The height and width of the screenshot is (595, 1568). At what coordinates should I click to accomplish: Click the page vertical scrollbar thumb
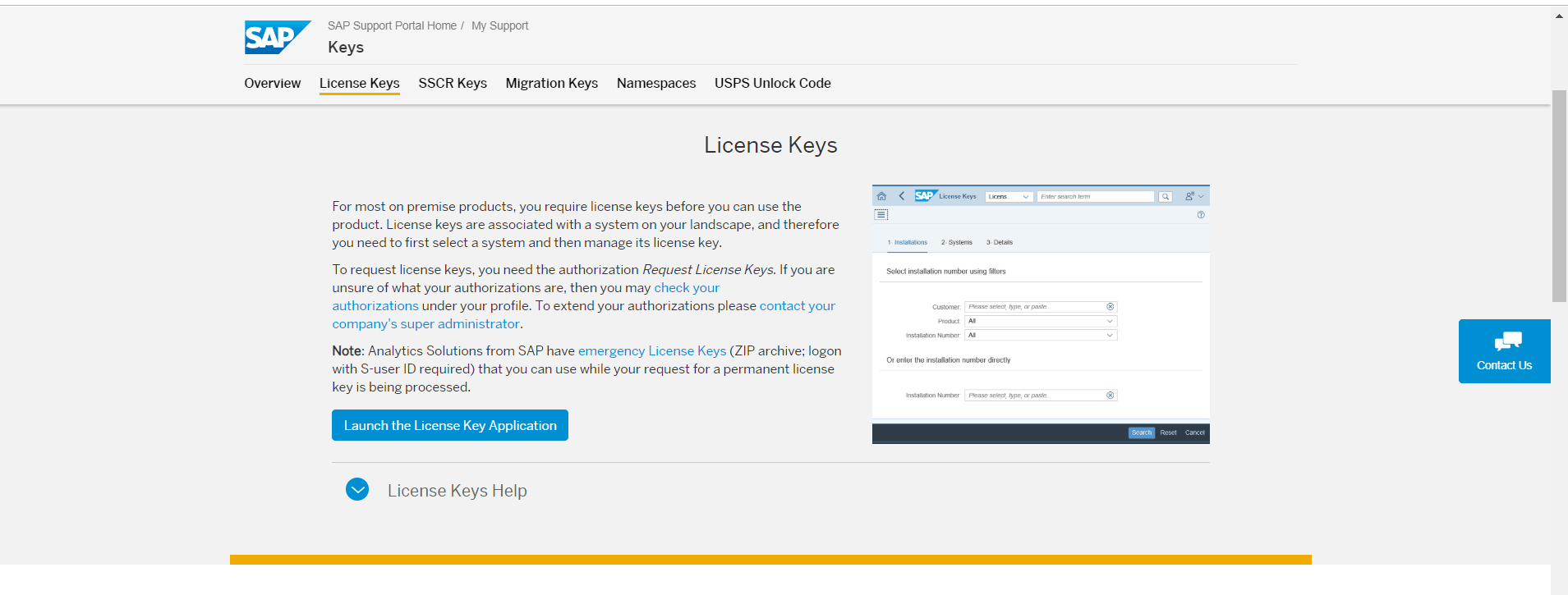click(1559, 195)
